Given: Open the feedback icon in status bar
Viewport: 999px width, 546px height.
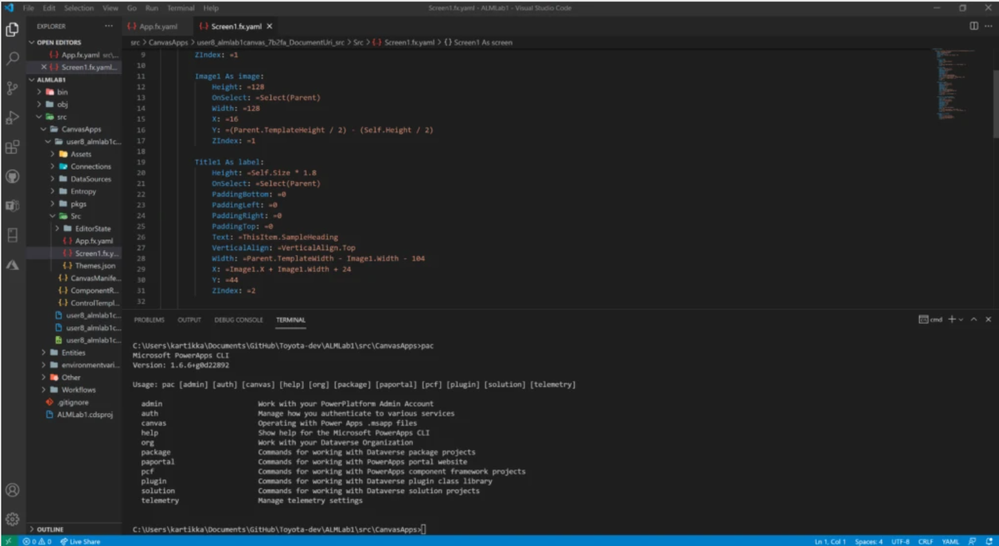Looking at the screenshot, I should [972, 542].
